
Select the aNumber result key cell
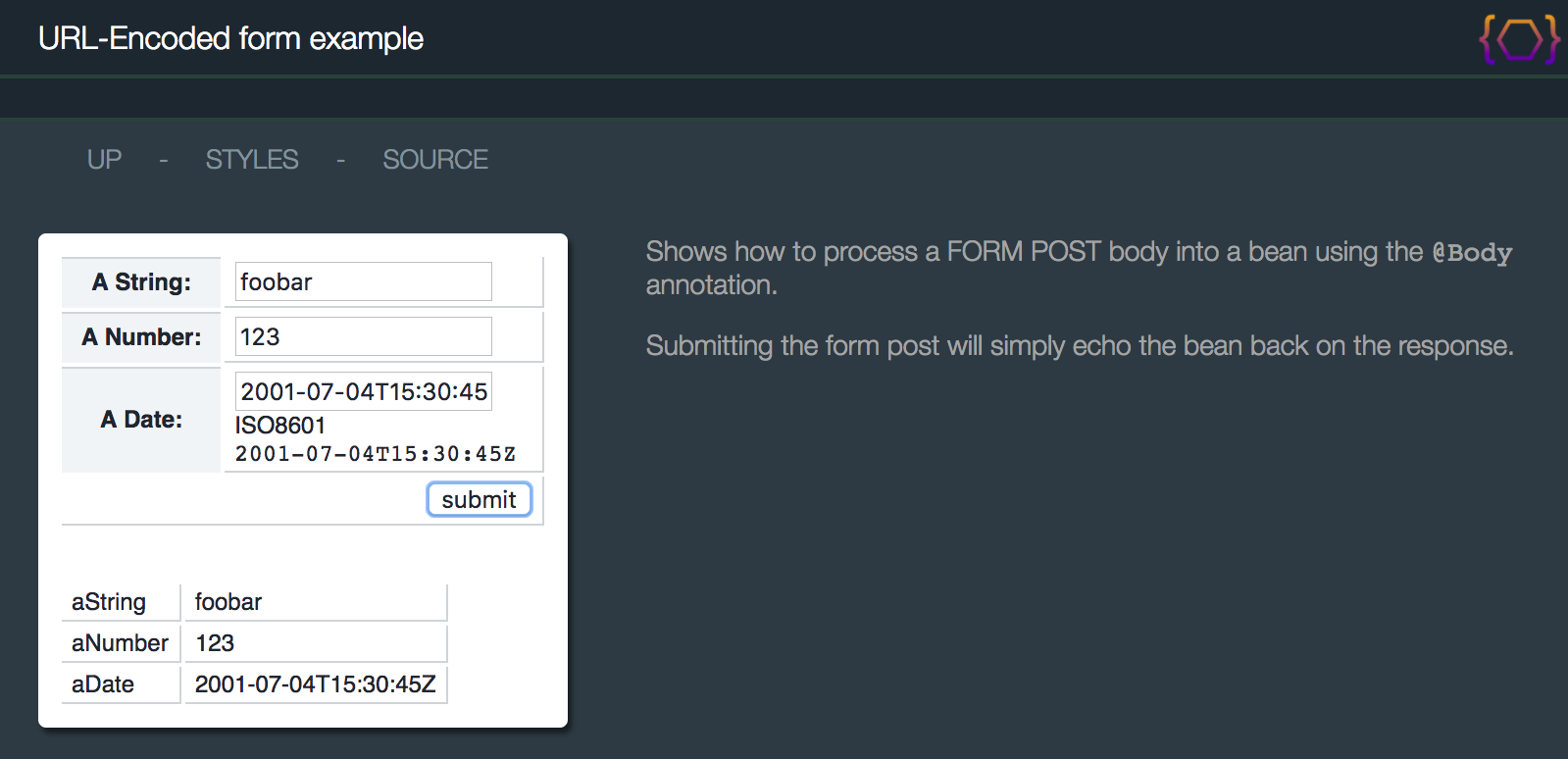(121, 643)
